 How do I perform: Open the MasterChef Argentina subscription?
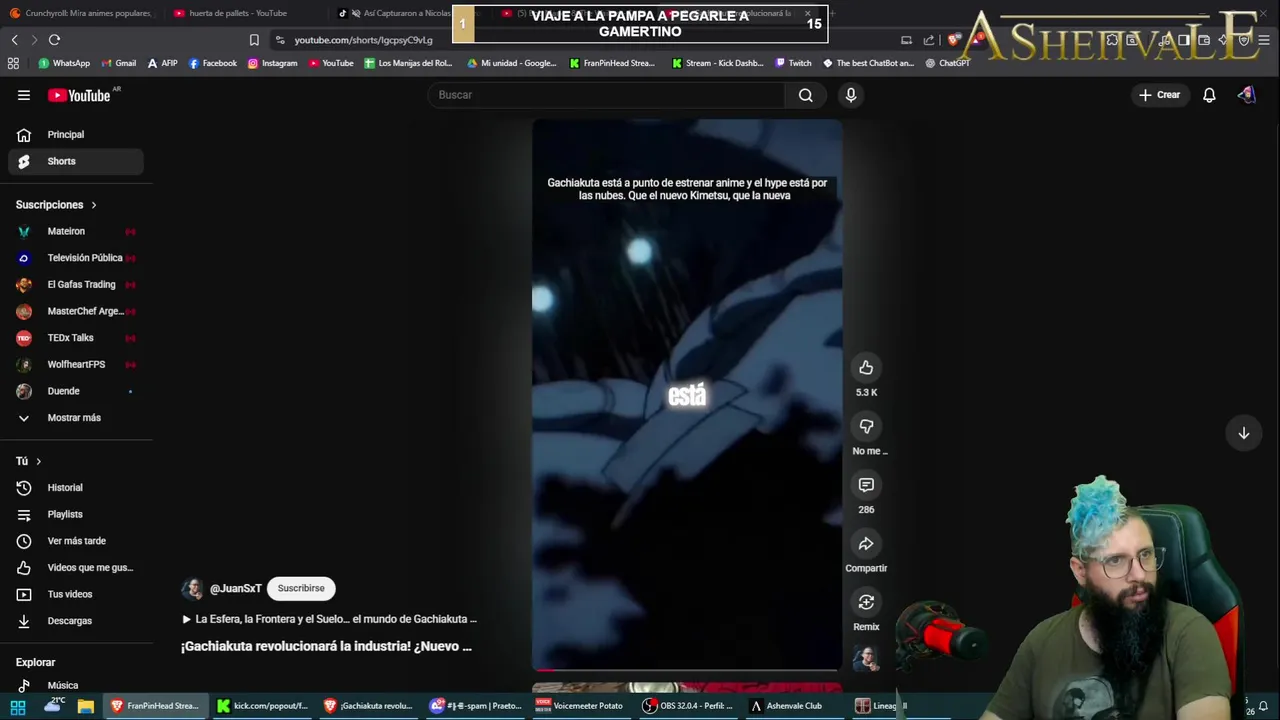[x=76, y=311]
